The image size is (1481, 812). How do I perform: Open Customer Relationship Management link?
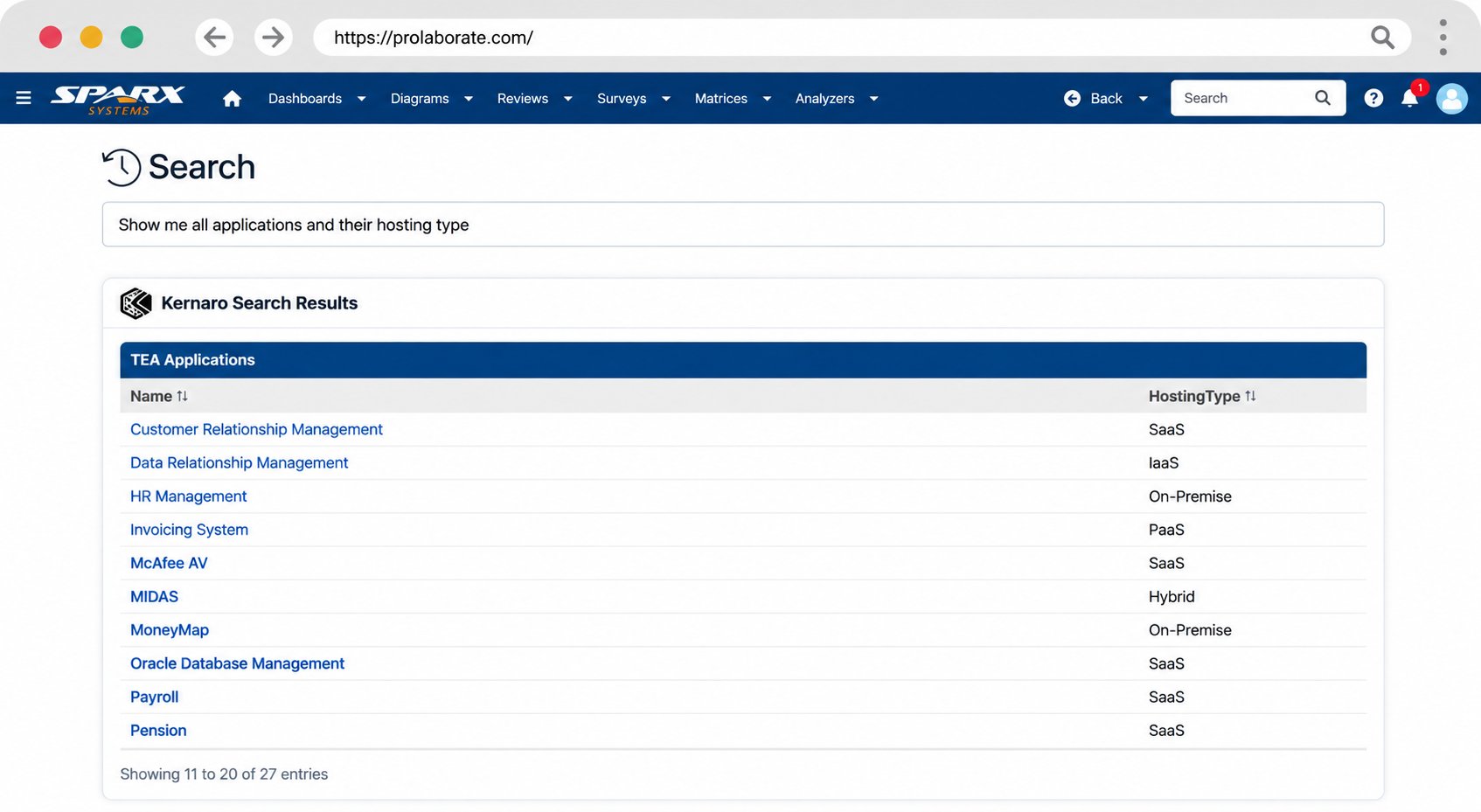tap(256, 429)
